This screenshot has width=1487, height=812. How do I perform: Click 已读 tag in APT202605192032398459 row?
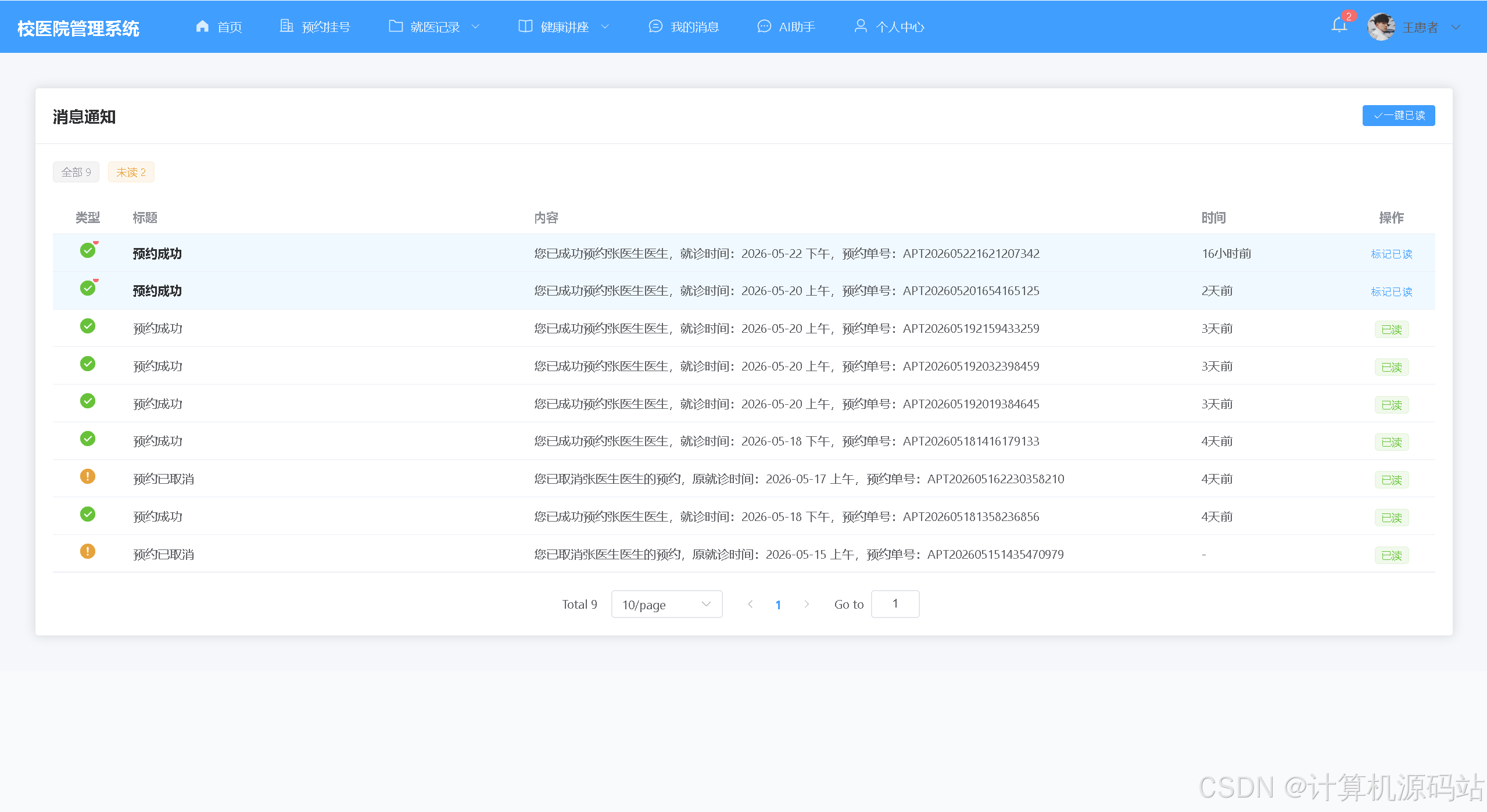pos(1392,367)
